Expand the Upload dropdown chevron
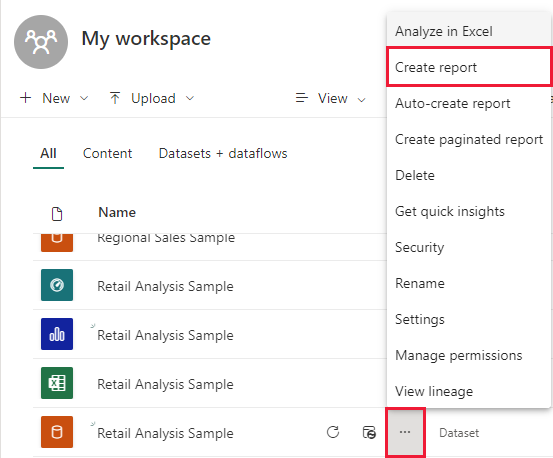 tap(190, 98)
